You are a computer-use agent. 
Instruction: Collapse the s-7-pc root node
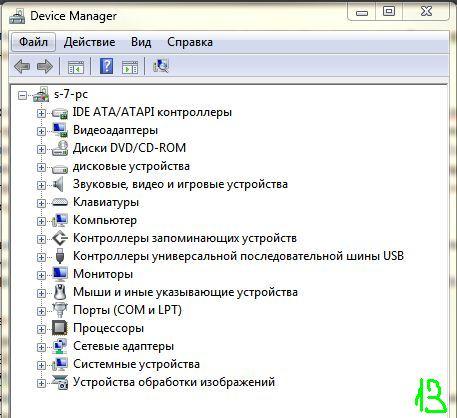[22, 96]
